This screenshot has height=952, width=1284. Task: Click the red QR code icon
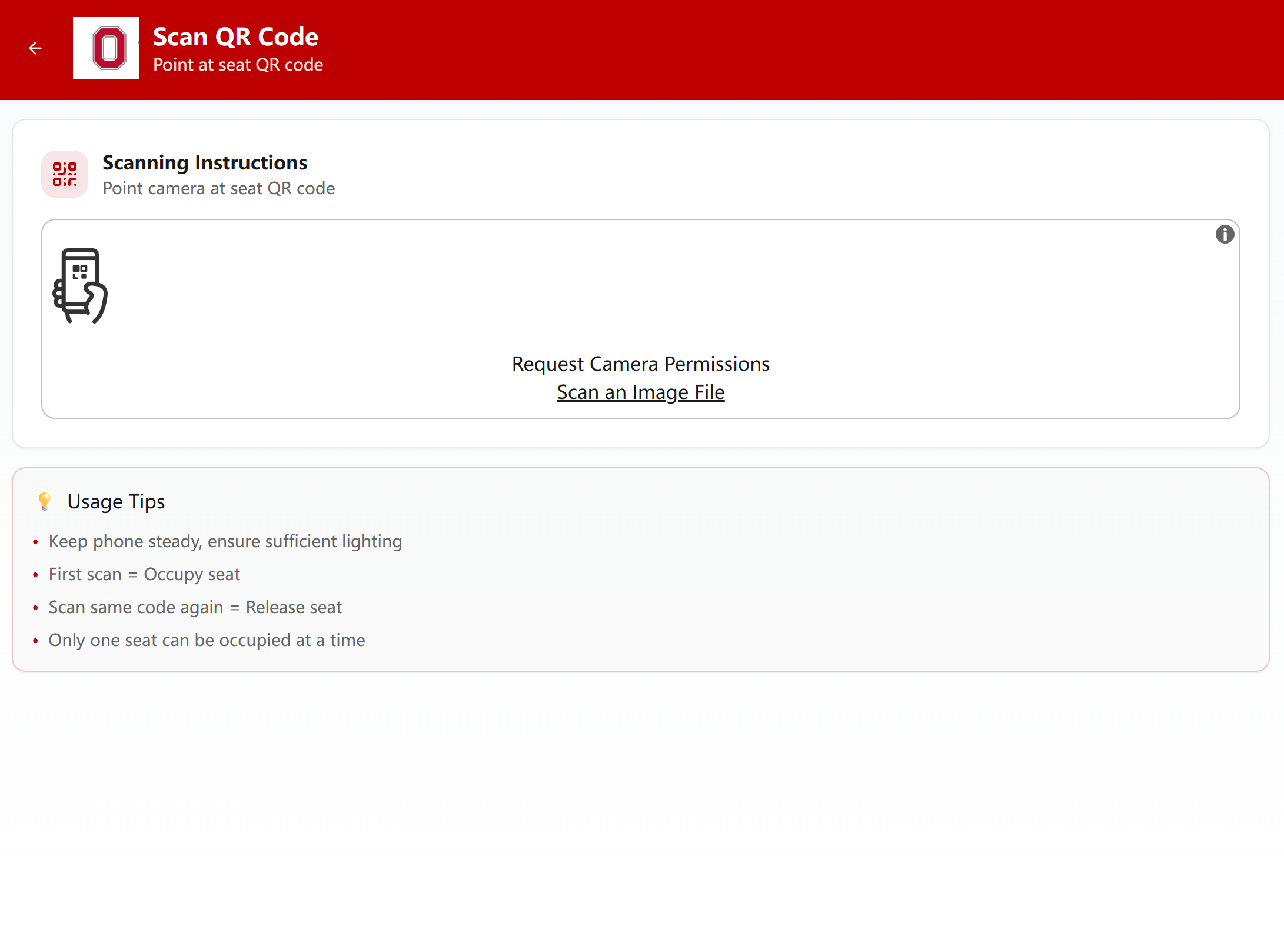point(65,174)
